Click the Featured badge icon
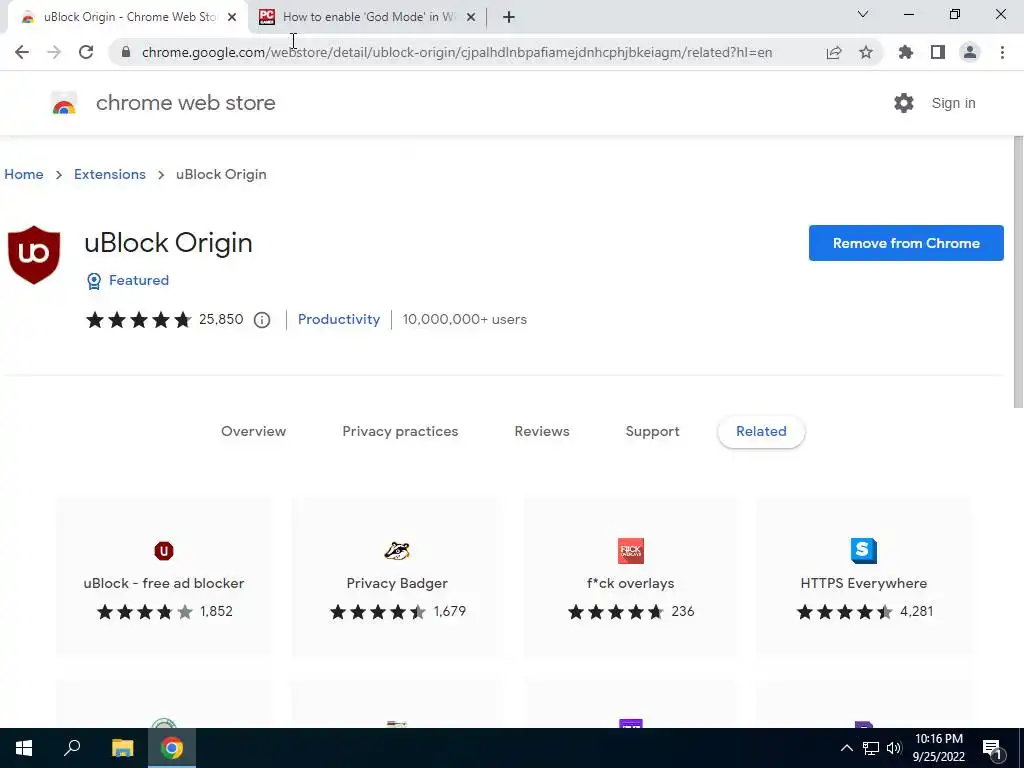Image resolution: width=1024 pixels, height=768 pixels. [x=94, y=281]
